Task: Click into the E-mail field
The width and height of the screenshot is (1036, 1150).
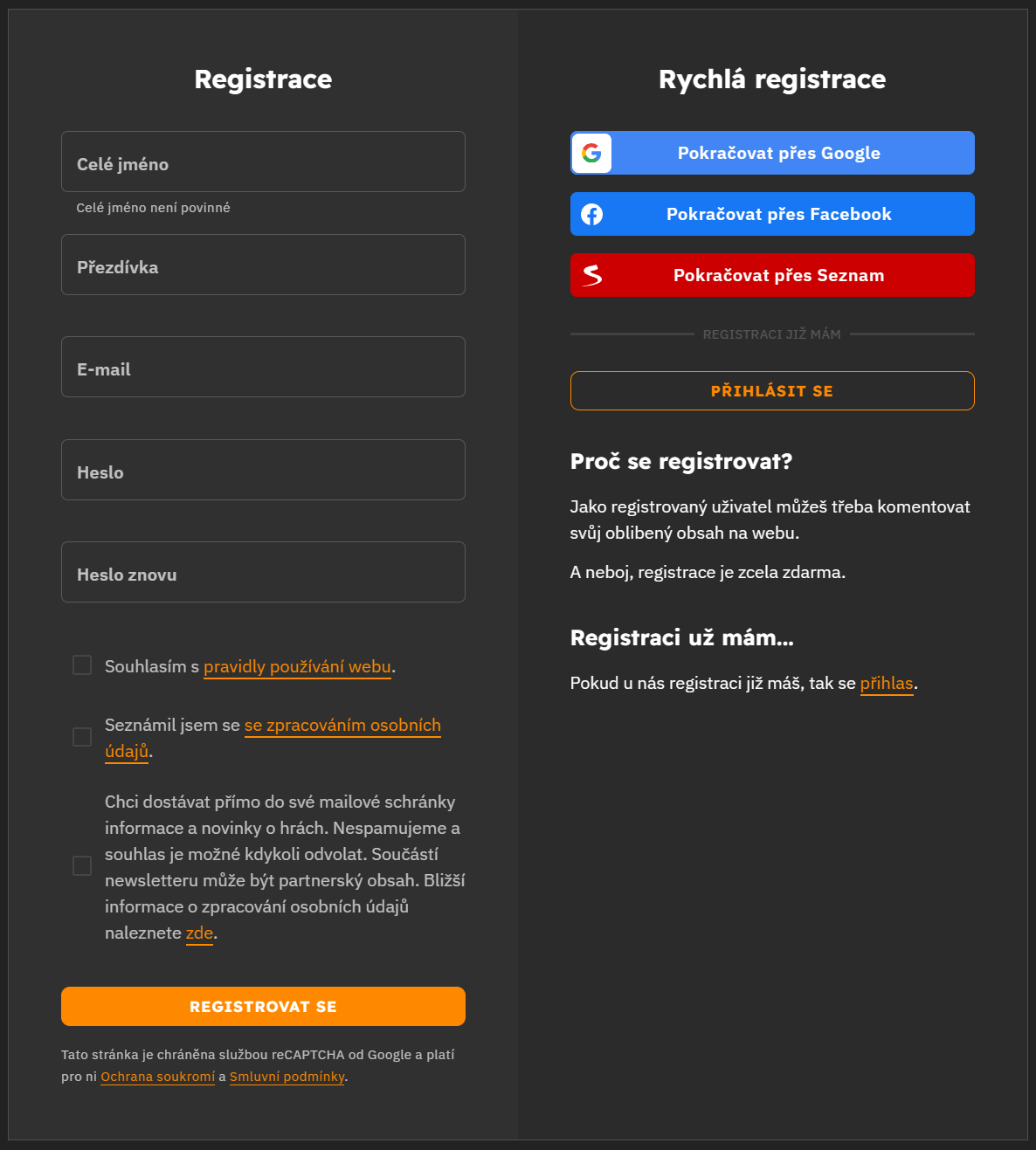Action: pos(263,367)
